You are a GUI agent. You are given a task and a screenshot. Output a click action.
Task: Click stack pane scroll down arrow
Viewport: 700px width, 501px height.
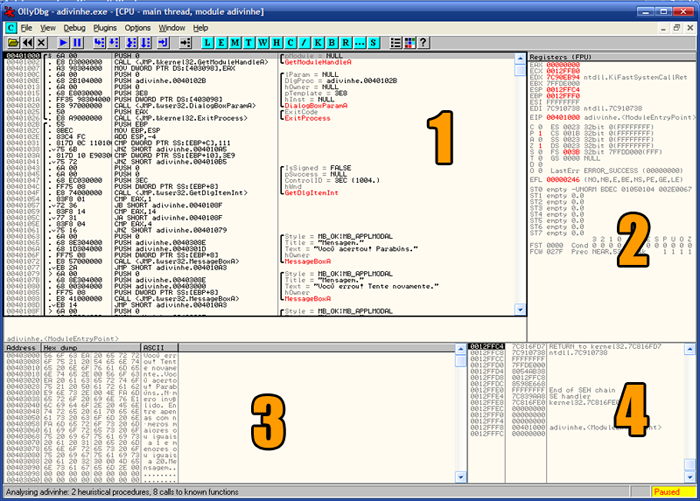[x=690, y=477]
